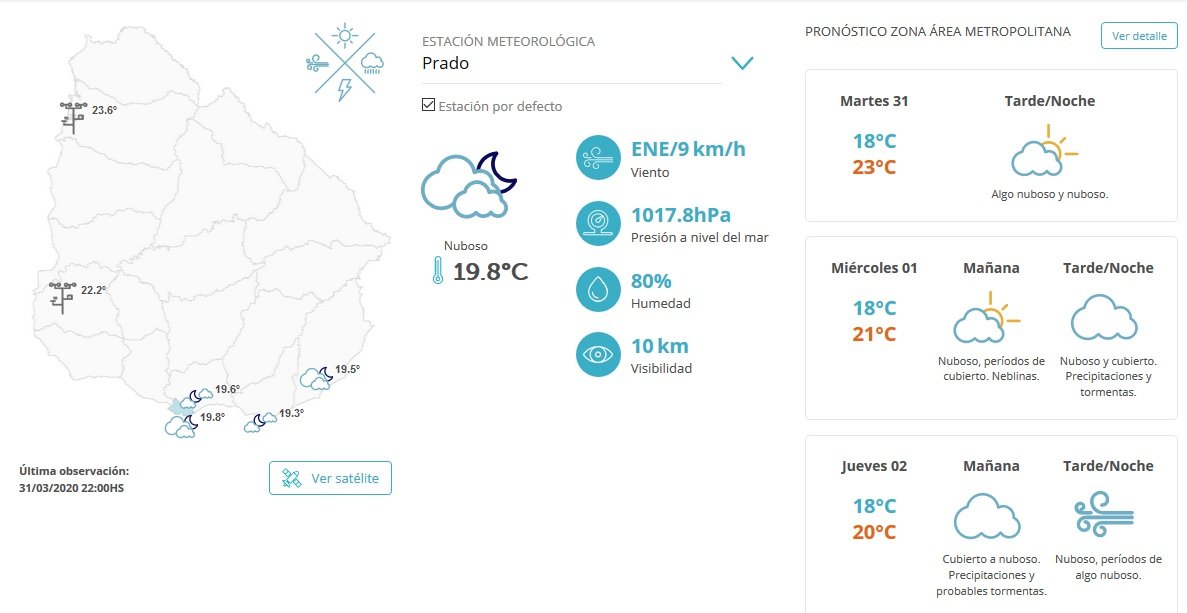Click Jueves 02 Tarde/Noche wind icon
Screen dimensions: 1187x613
[x=1104, y=515]
